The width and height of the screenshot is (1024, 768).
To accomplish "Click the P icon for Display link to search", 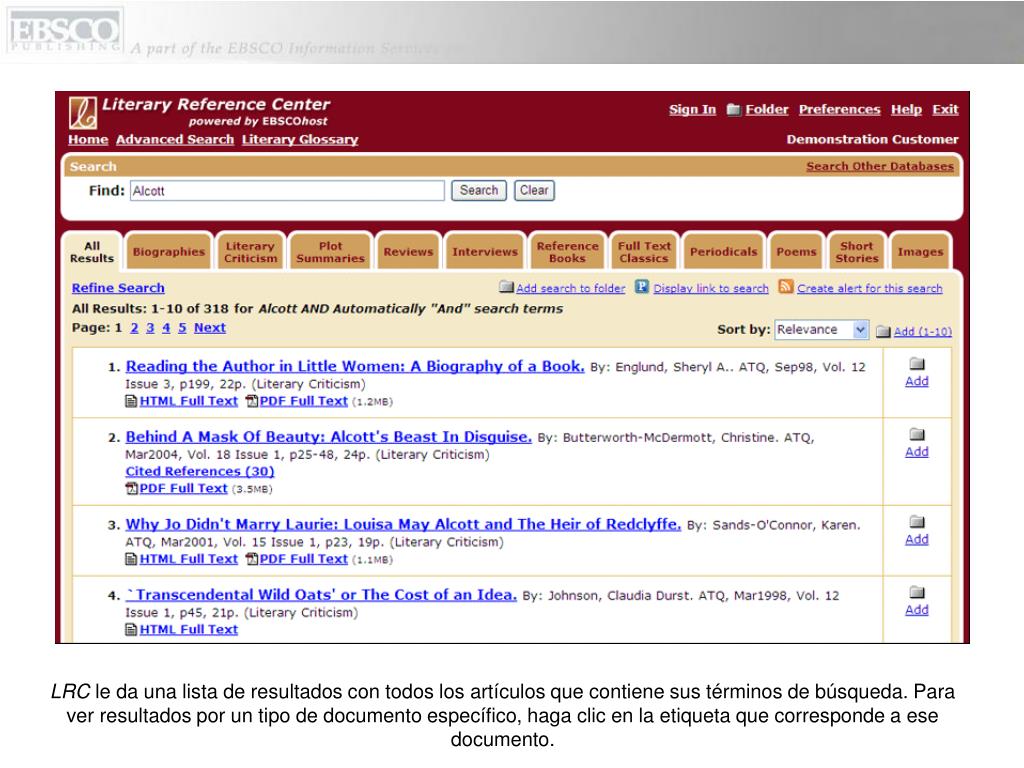I will [642, 287].
